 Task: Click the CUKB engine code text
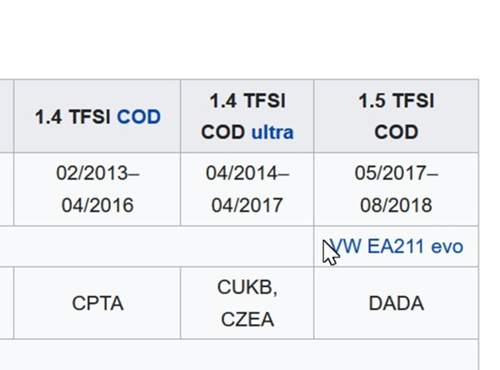click(x=245, y=287)
